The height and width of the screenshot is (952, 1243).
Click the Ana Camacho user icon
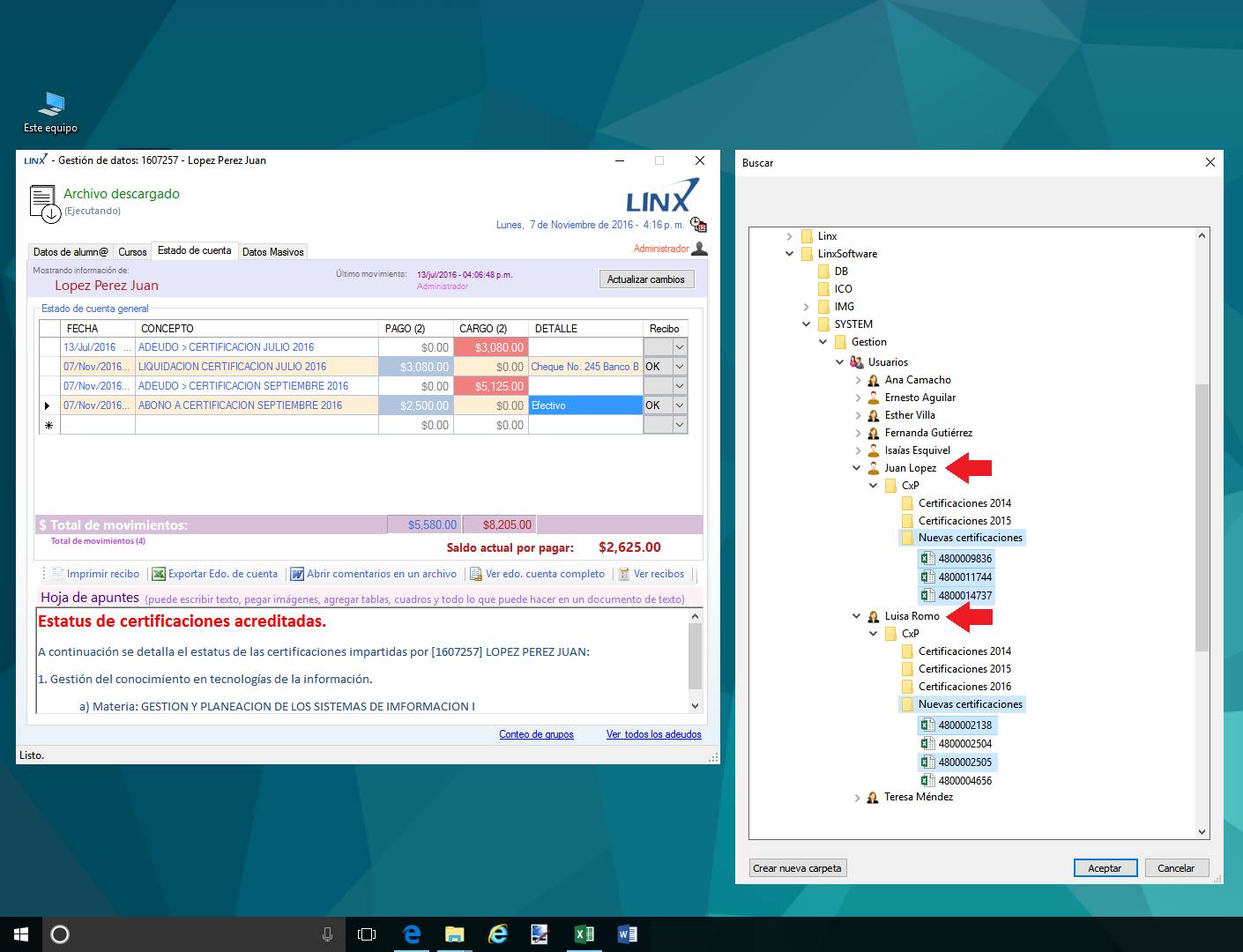coord(874,380)
